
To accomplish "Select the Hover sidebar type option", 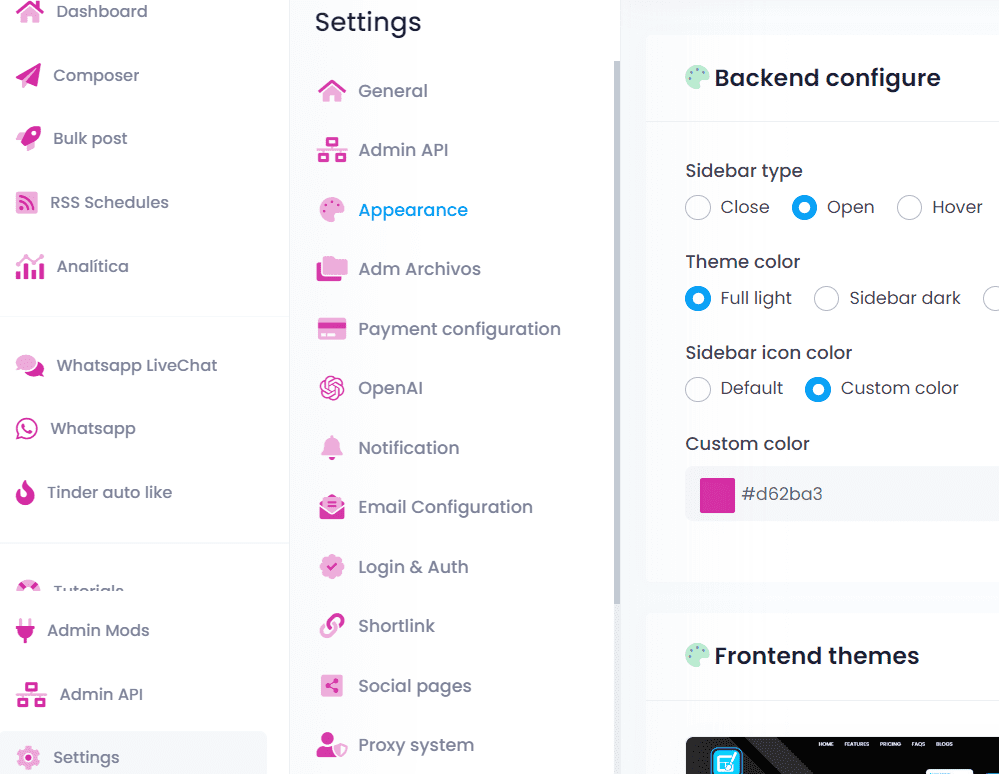I will 909,208.
